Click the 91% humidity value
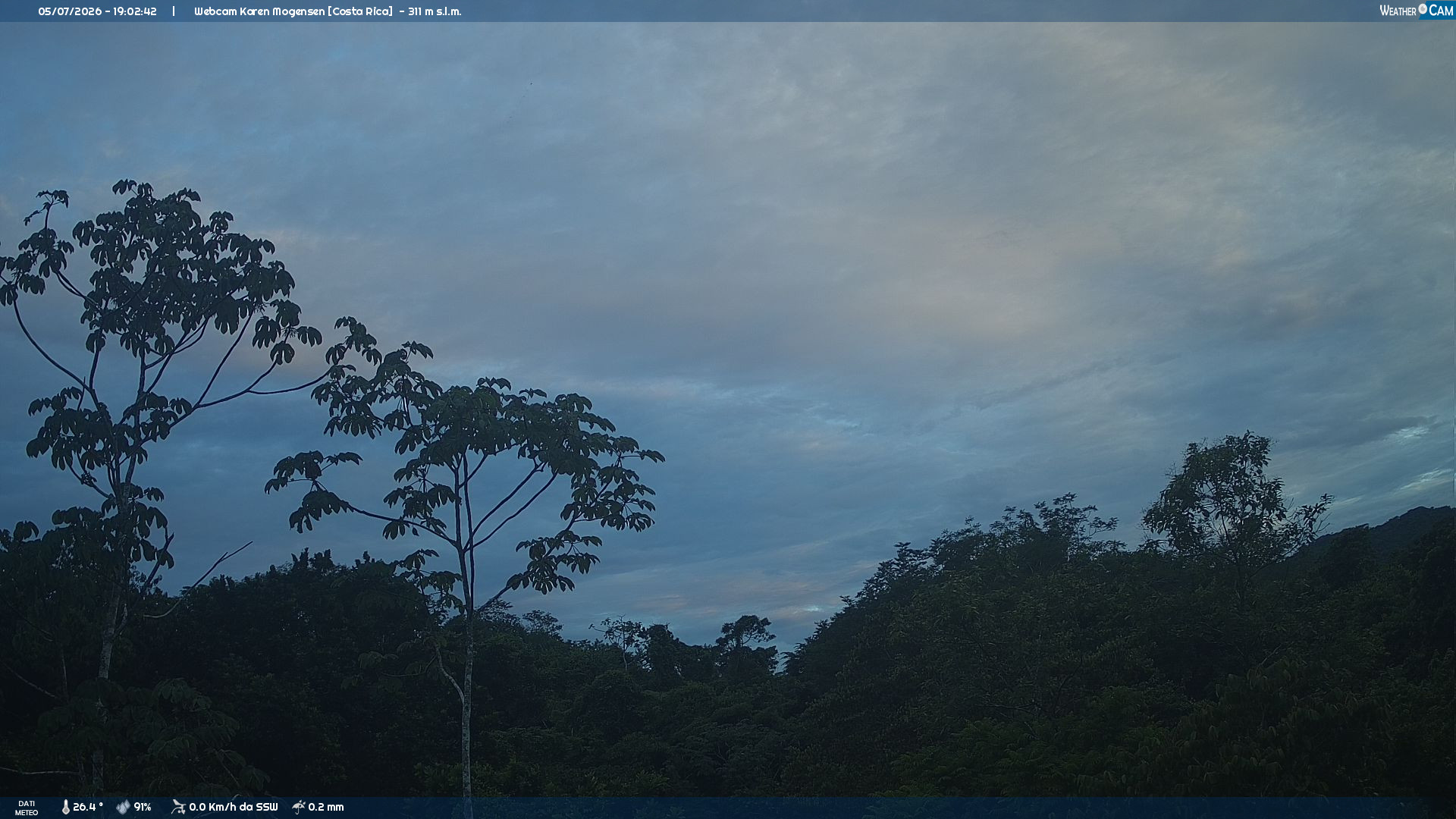The image size is (1456, 819). tap(143, 807)
